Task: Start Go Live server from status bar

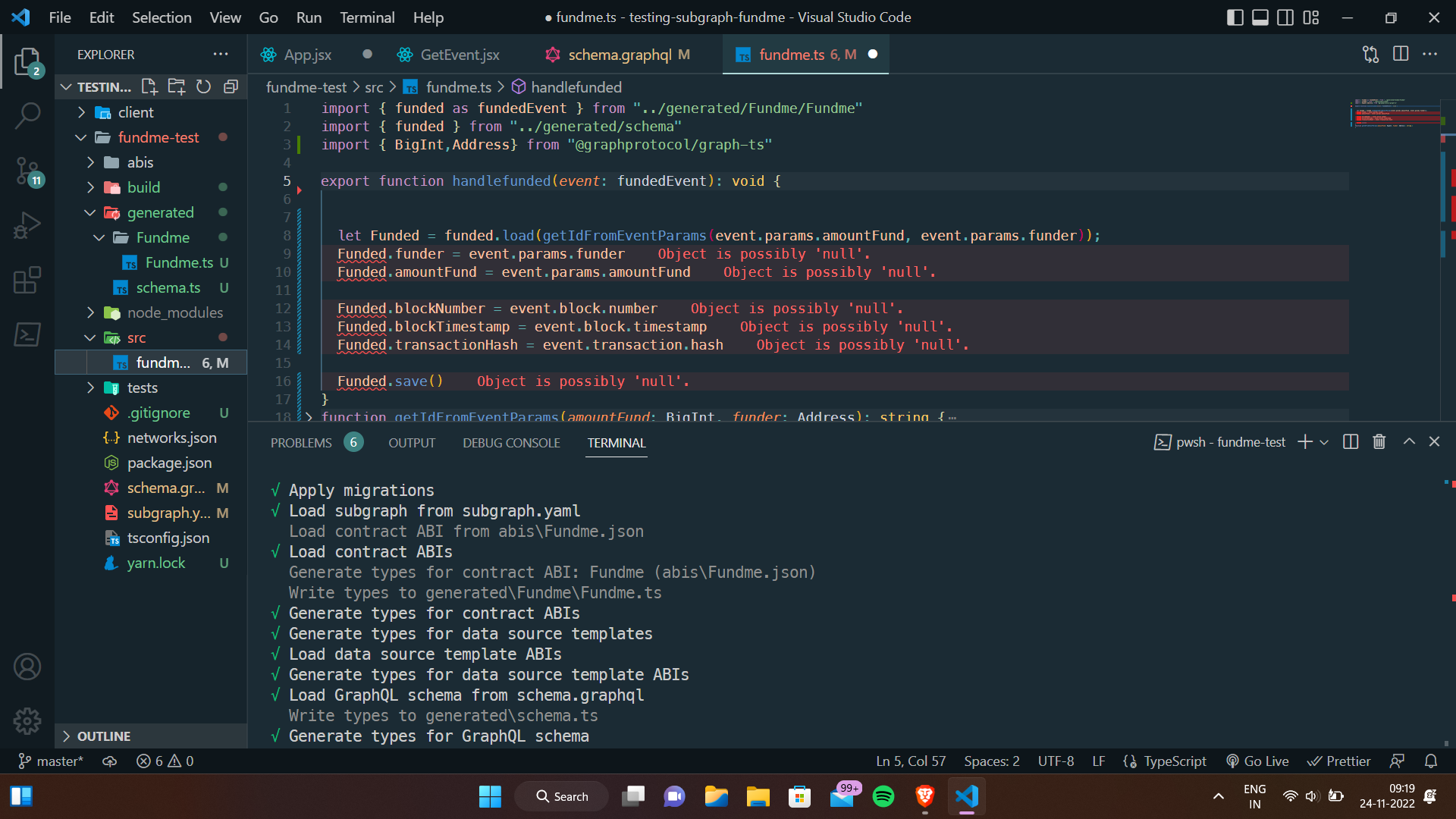Action: [x=1257, y=761]
